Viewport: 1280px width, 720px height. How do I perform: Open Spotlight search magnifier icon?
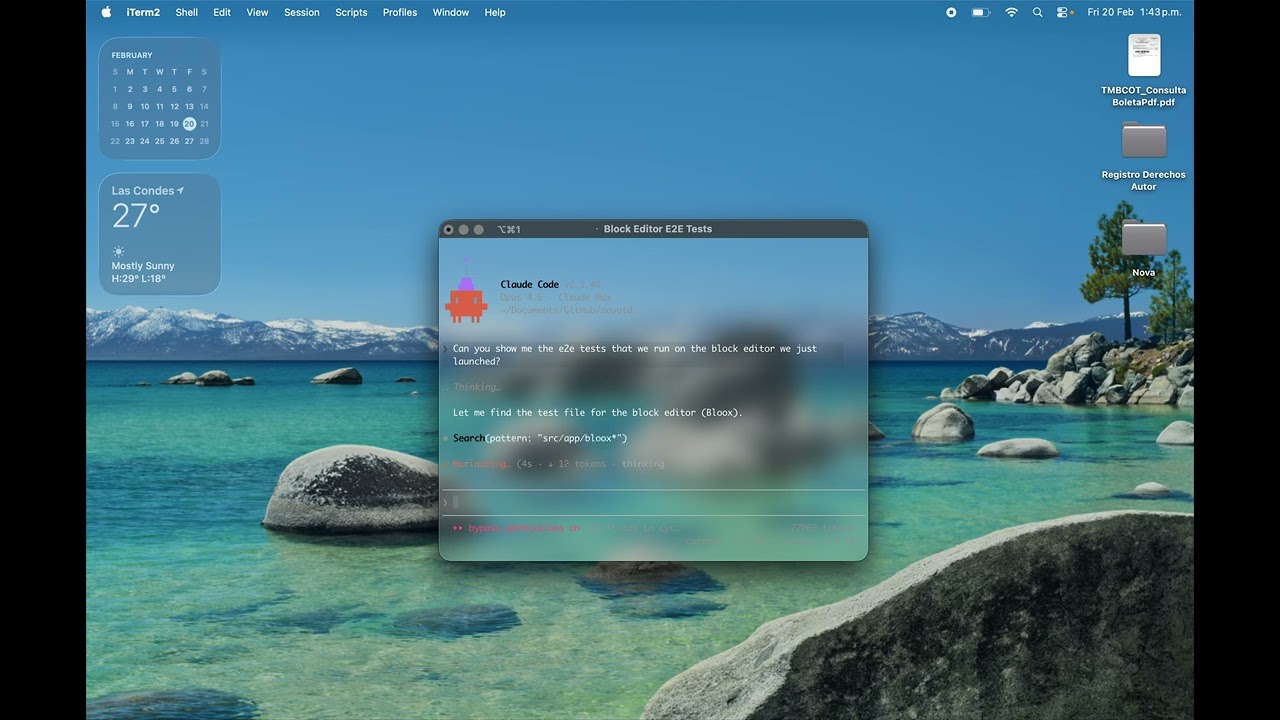[x=1037, y=12]
